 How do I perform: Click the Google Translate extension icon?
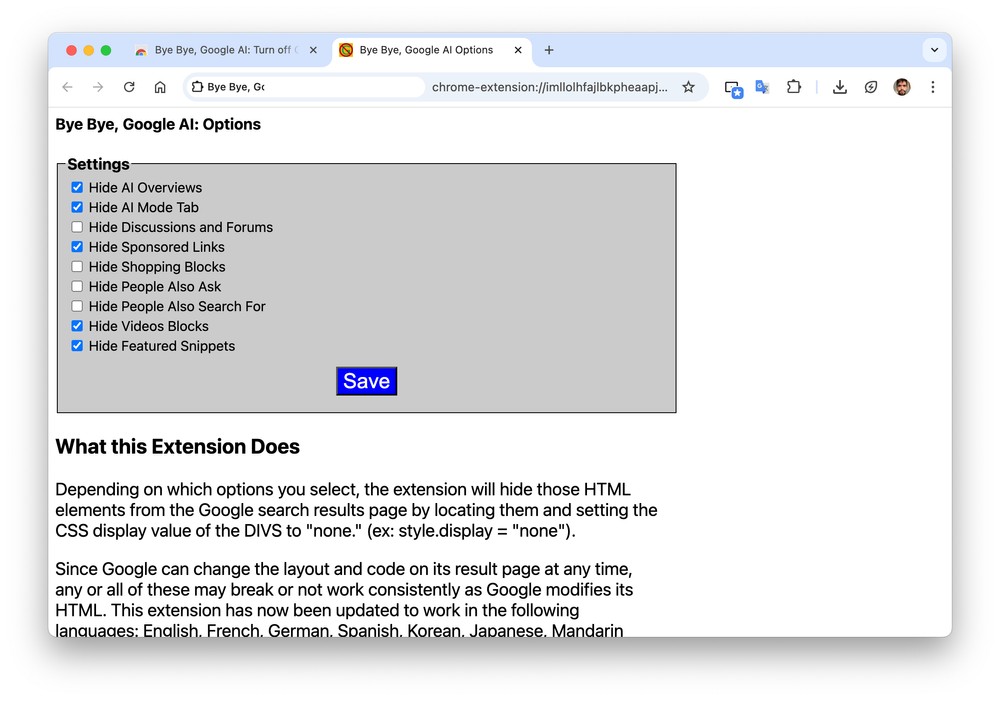762,87
